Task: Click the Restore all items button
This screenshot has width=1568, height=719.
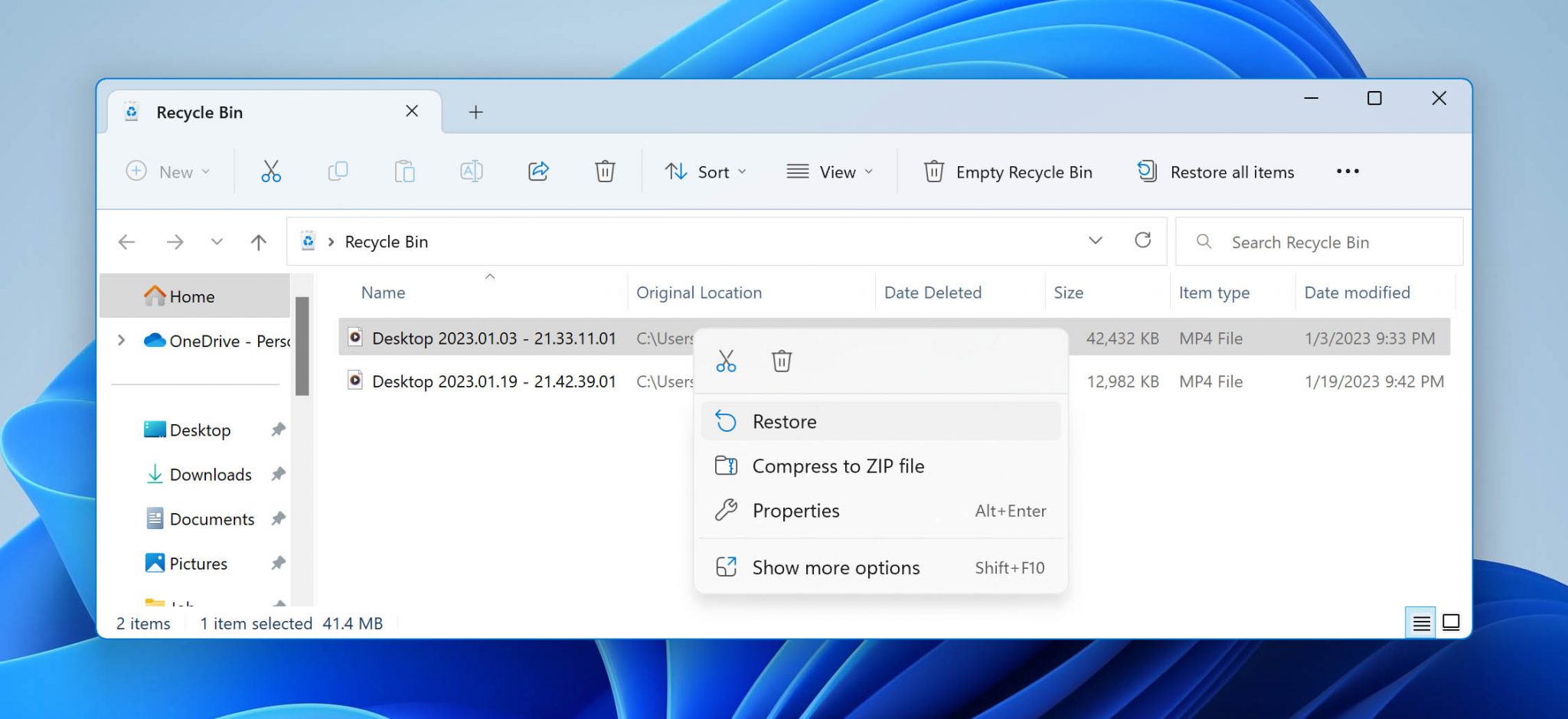Action: (x=1214, y=172)
